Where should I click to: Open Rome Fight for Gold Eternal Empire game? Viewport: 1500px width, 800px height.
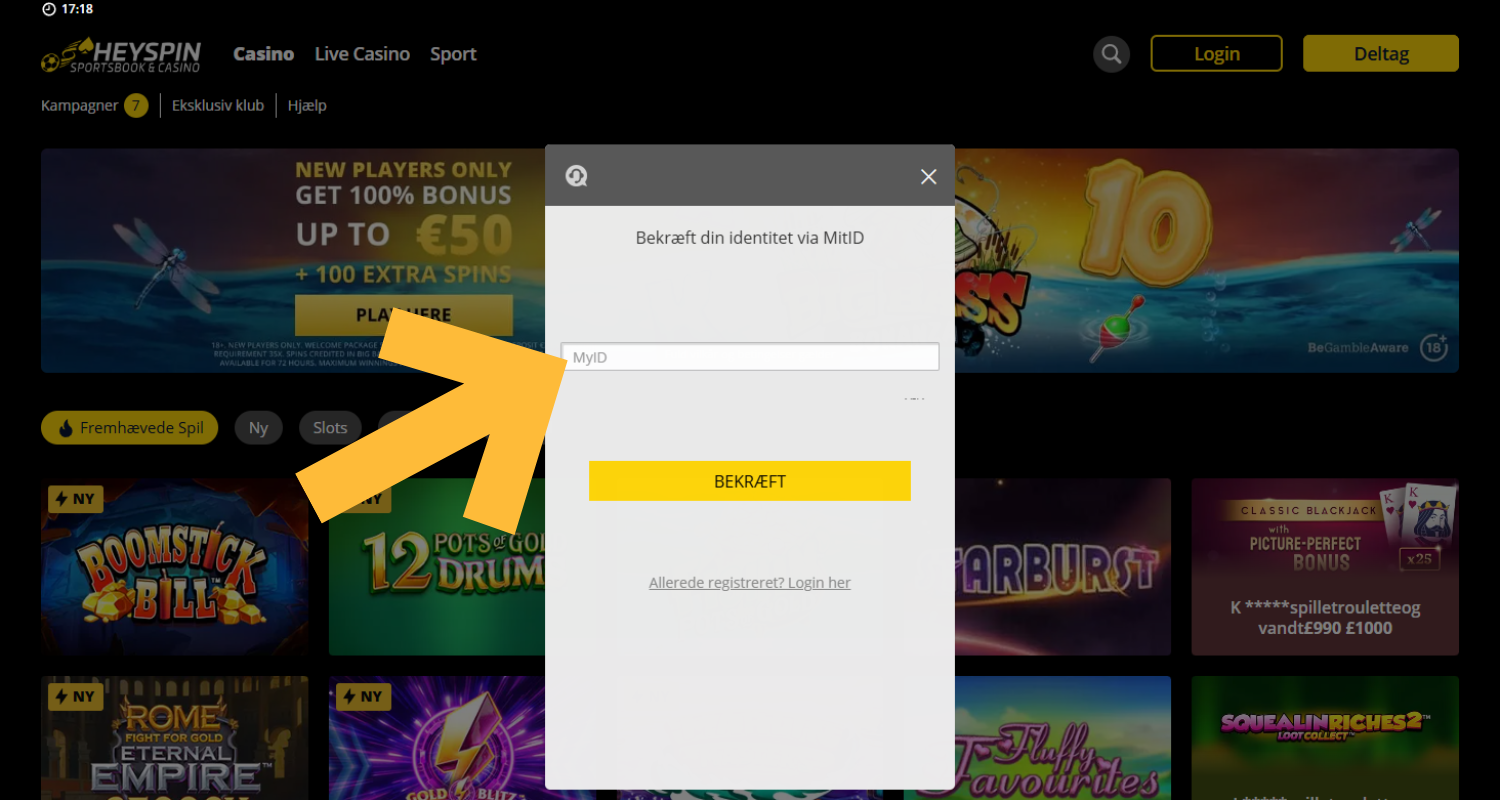click(175, 738)
